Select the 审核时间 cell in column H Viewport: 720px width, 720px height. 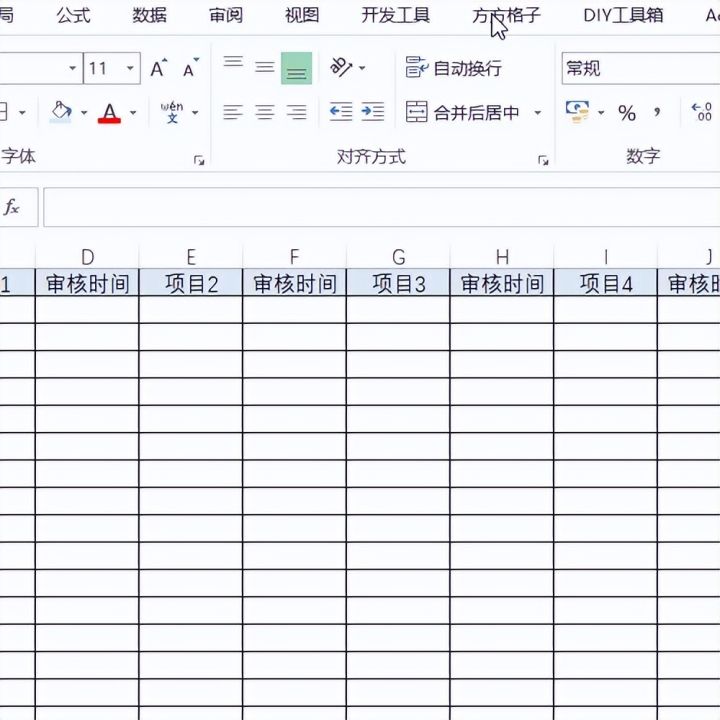tap(502, 283)
